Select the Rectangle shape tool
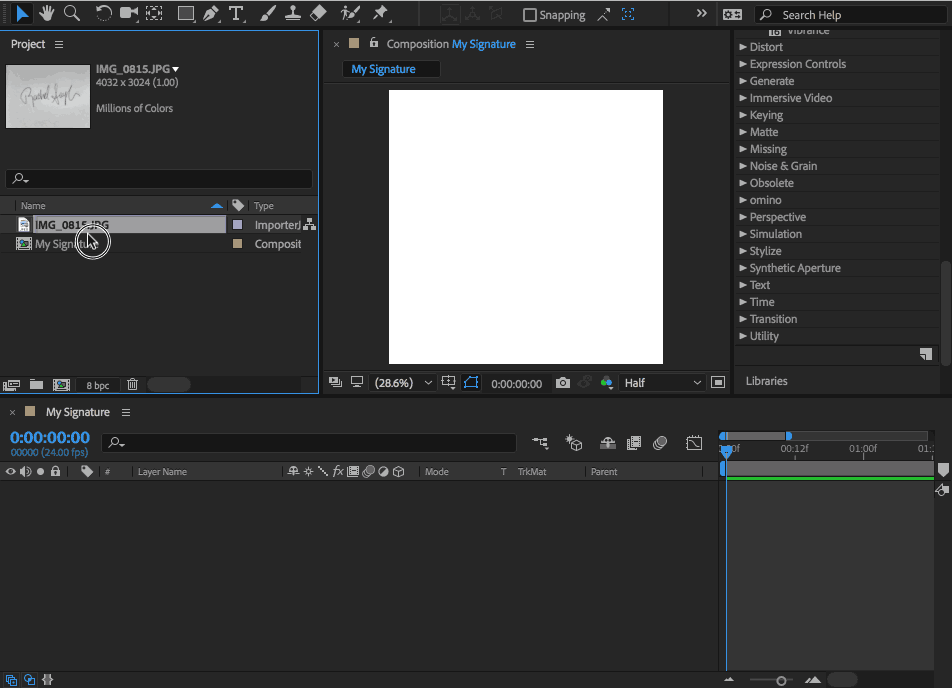 click(x=186, y=13)
